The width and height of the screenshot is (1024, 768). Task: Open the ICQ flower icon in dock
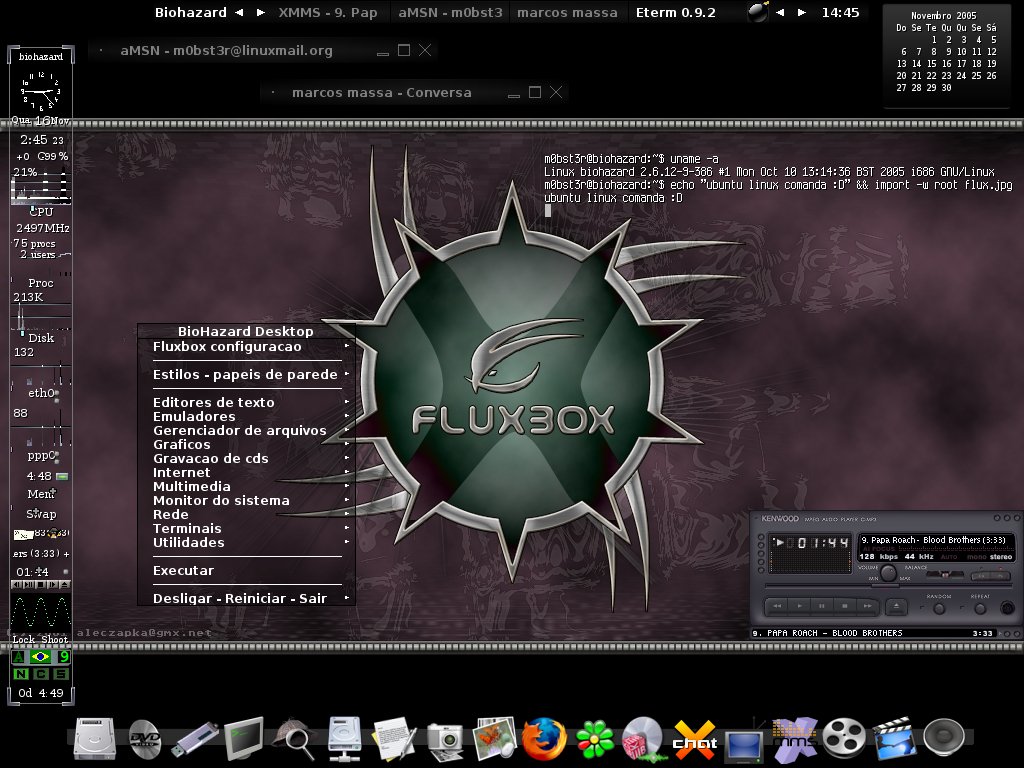click(594, 739)
